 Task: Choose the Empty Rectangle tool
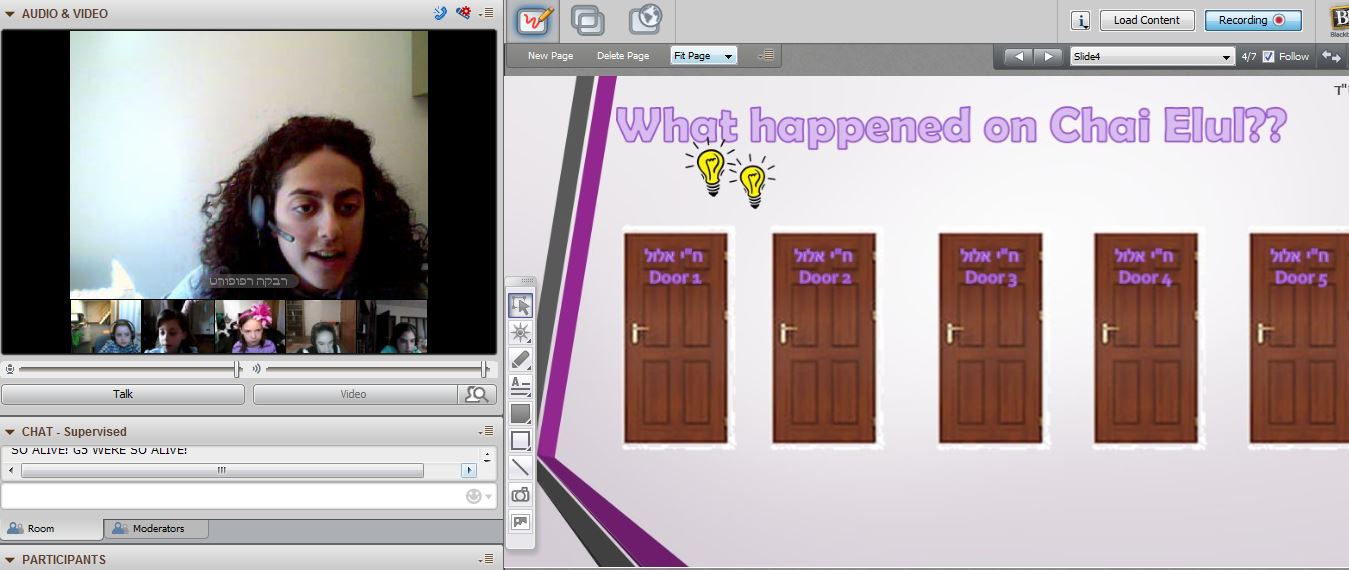(520, 440)
